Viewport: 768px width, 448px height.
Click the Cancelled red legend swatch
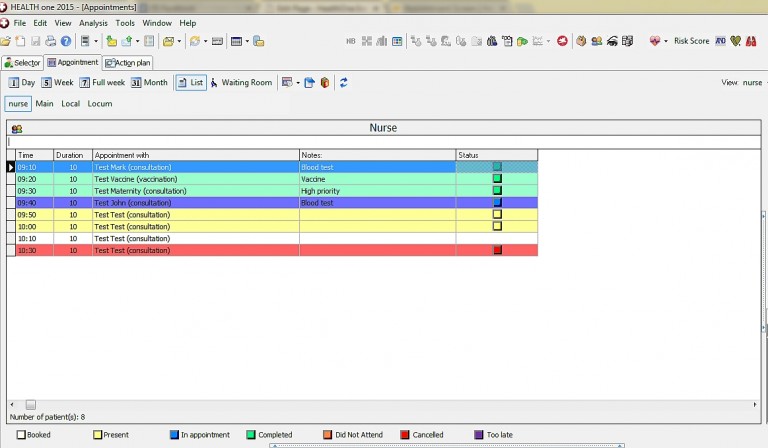405,434
